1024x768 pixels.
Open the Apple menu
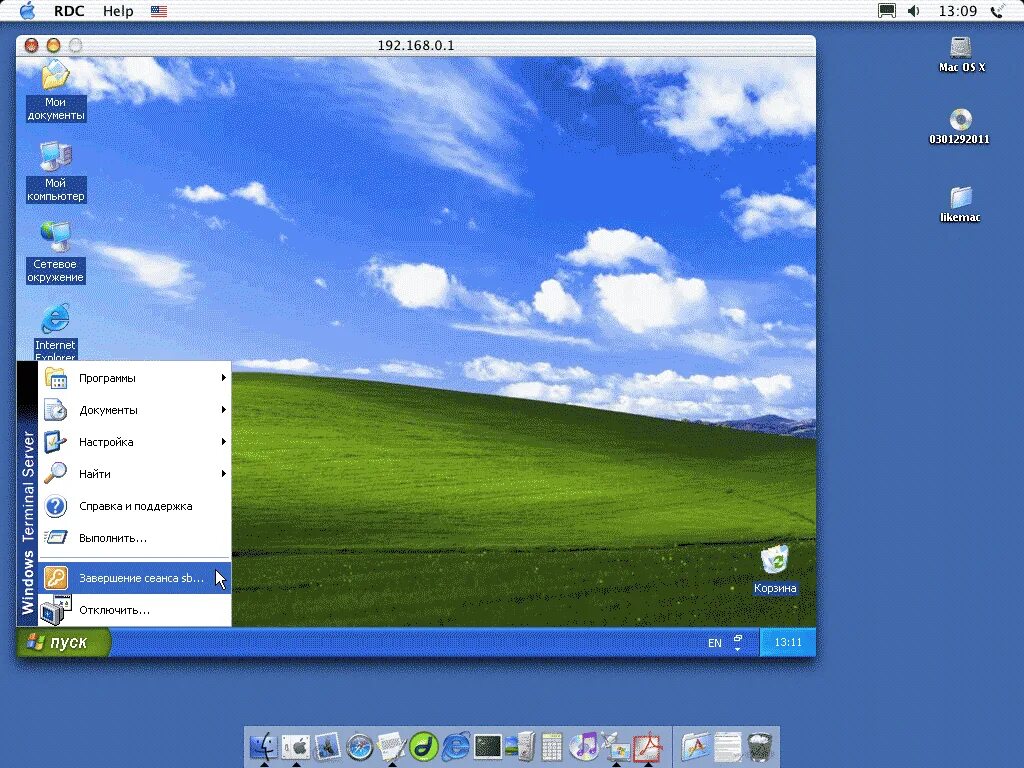tap(27, 10)
